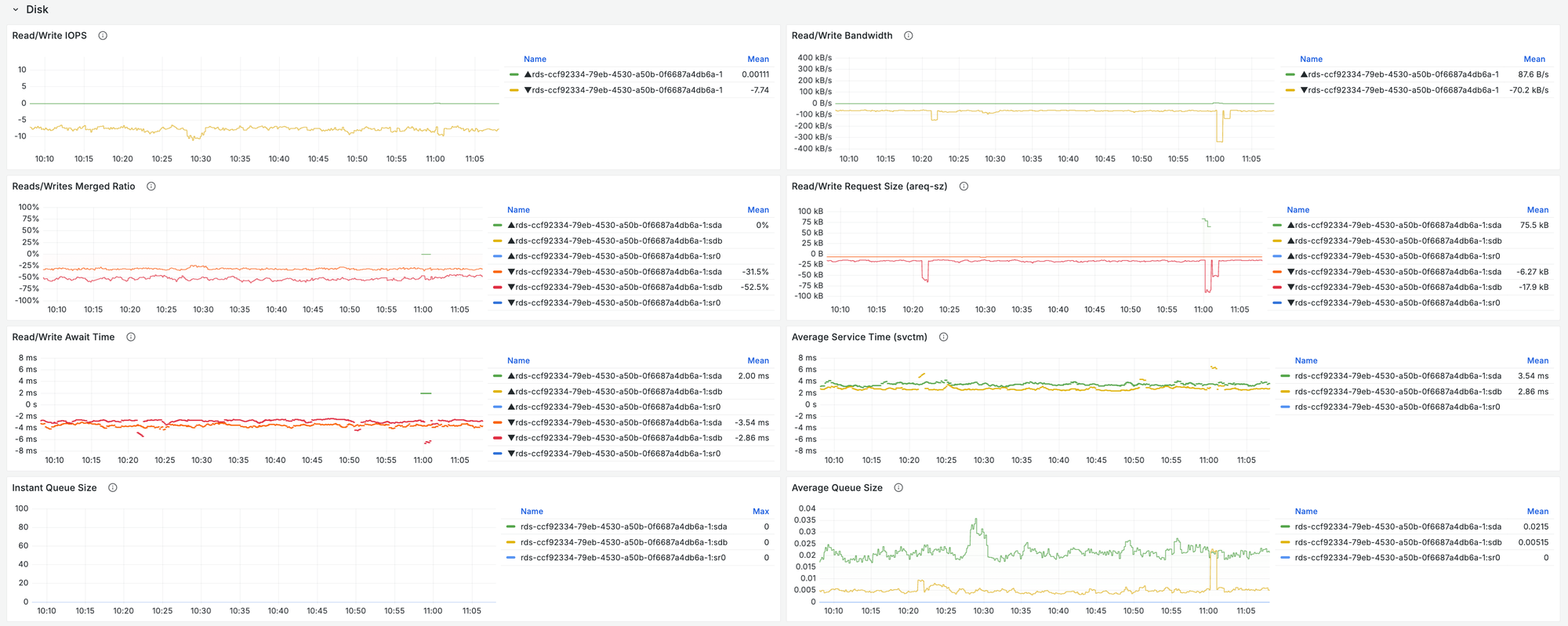Toggle sdb series in Instant Queue Size legend
The image size is (1568, 626).
pos(623,542)
